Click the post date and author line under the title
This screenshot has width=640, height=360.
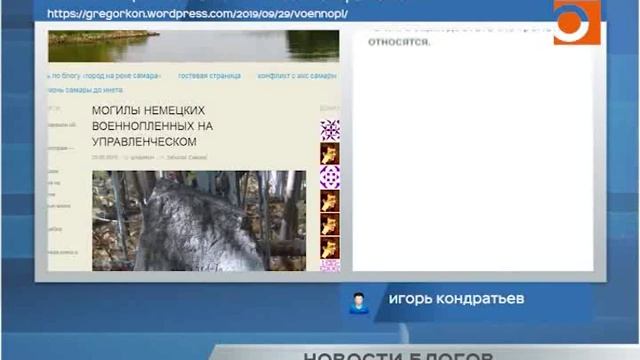(x=149, y=157)
